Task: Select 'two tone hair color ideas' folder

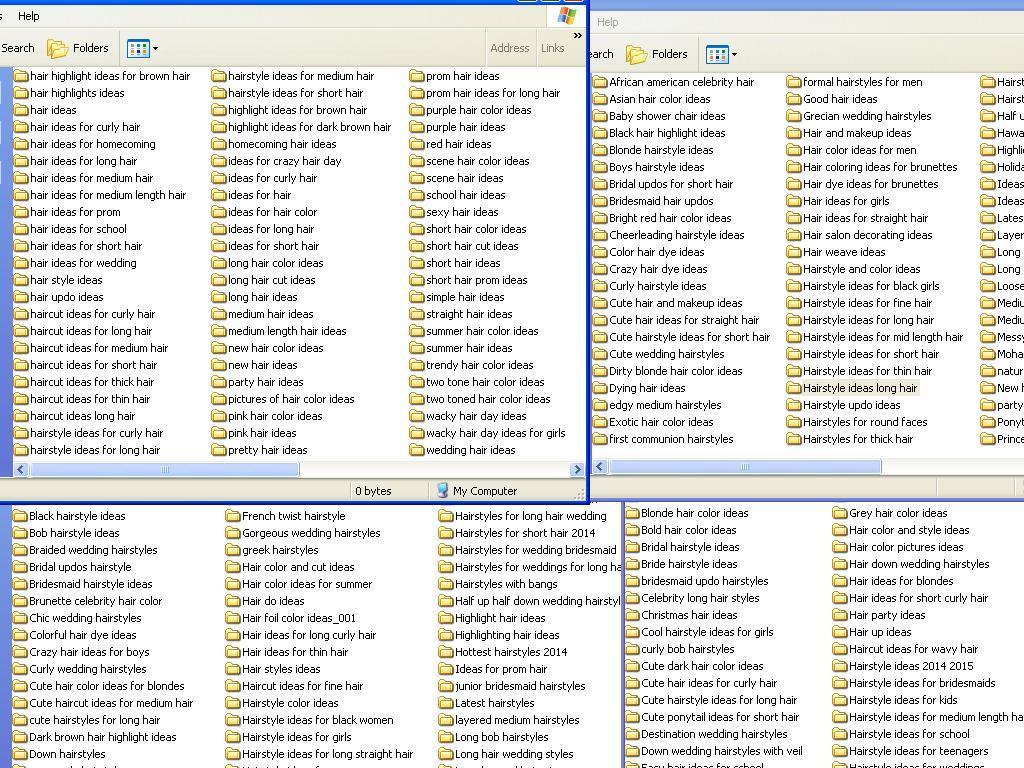Action: click(477, 381)
